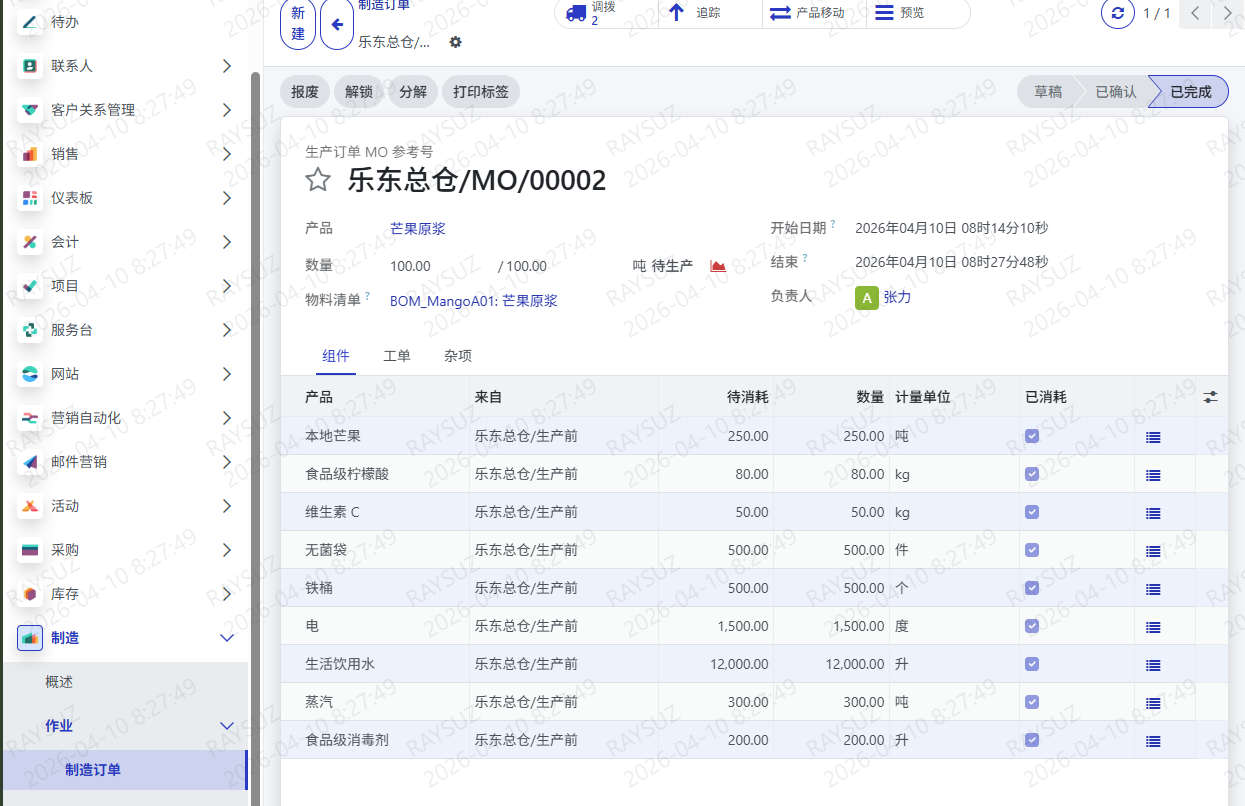The width and height of the screenshot is (1245, 806).
Task: Expand the 项目 menu chevron
Action: (227, 286)
